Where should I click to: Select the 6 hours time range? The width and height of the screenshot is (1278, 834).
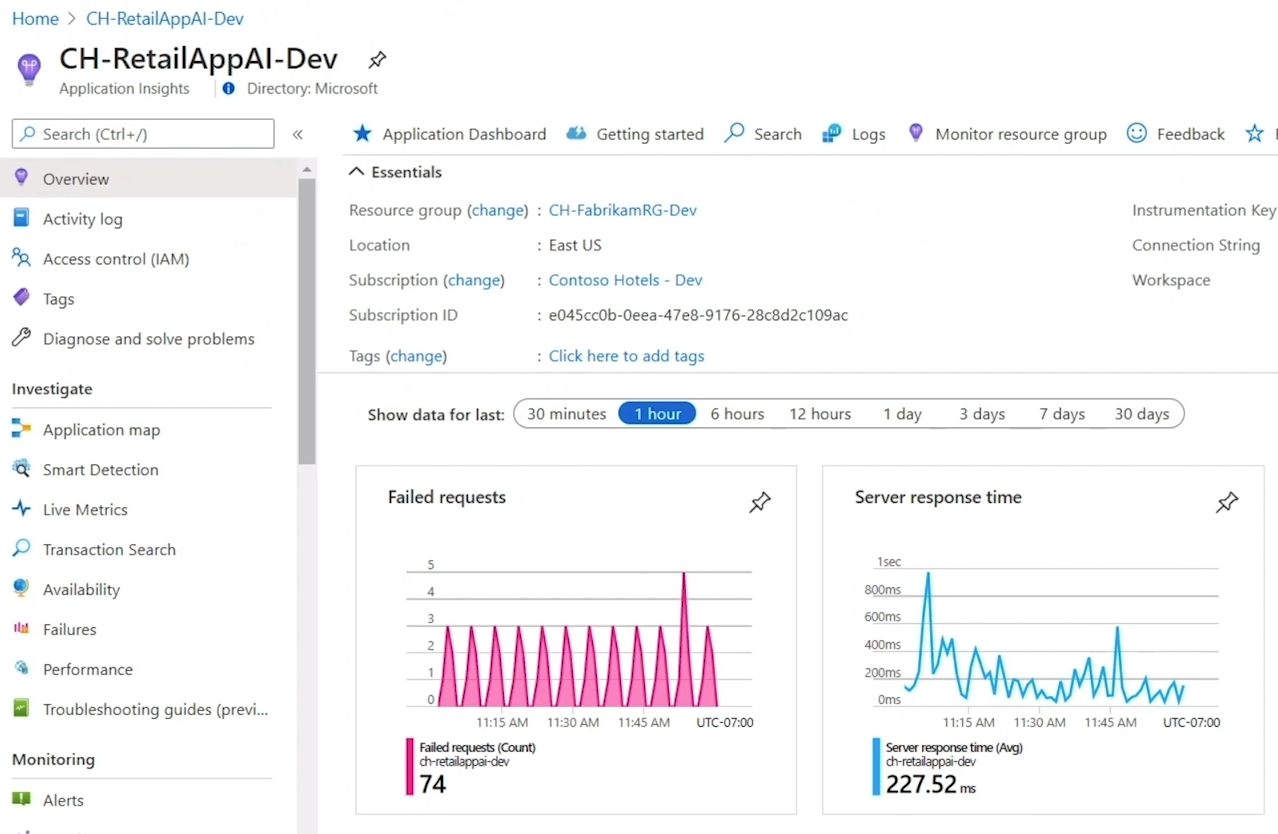pyautogui.click(x=737, y=414)
